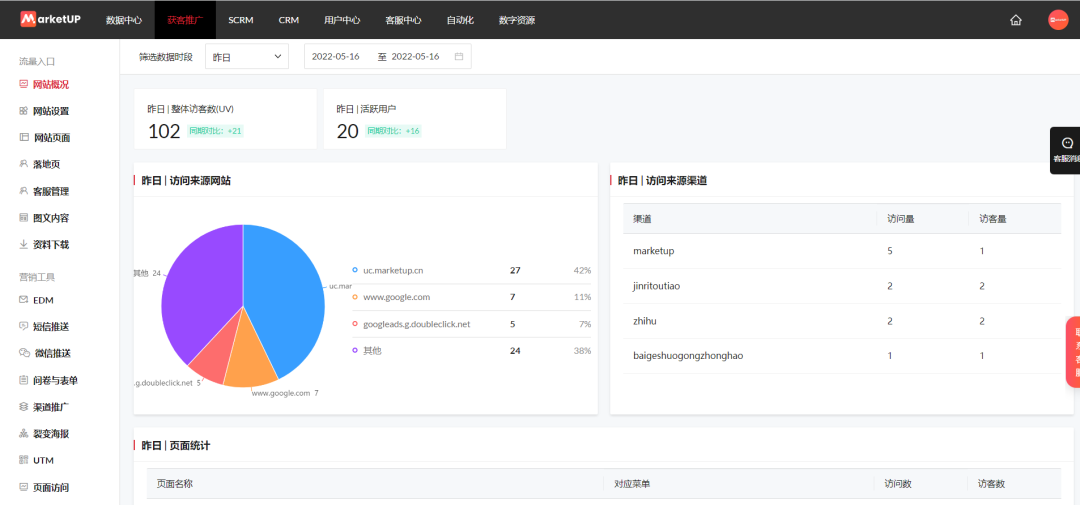Toggle www.google.com legend entry

[x=391, y=297]
